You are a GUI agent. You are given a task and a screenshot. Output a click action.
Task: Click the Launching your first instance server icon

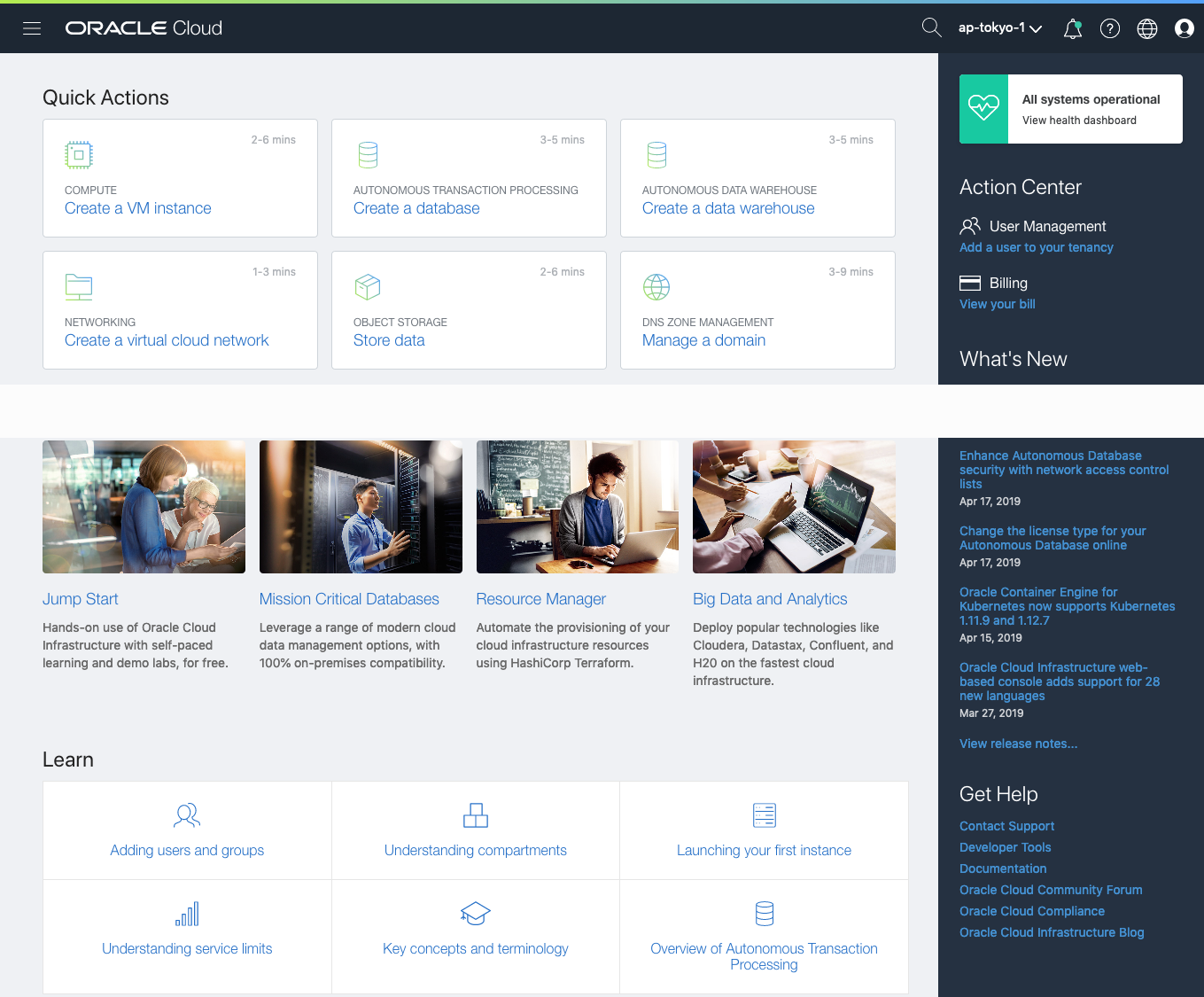click(765, 815)
